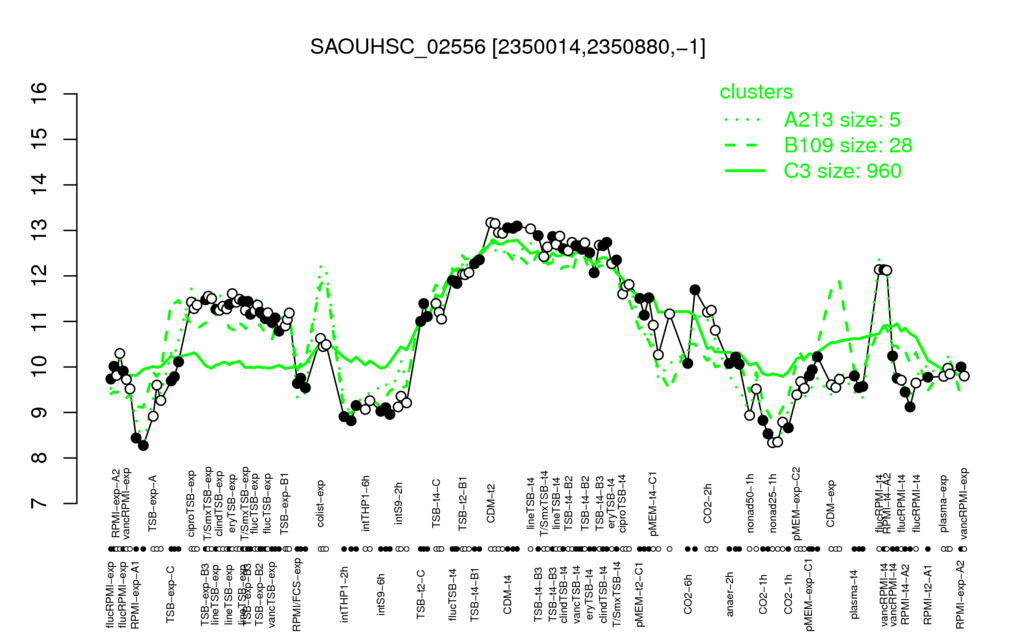Click y-axis tick label 8
The image size is (1024, 640).
click(x=40, y=458)
